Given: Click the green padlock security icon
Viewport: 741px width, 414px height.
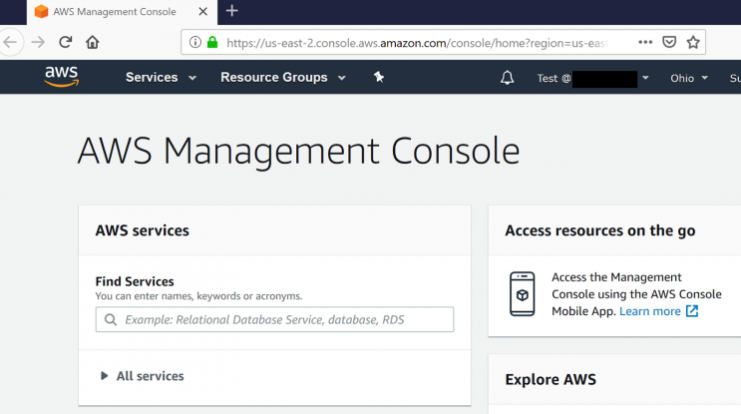Looking at the screenshot, I should coord(213,43).
